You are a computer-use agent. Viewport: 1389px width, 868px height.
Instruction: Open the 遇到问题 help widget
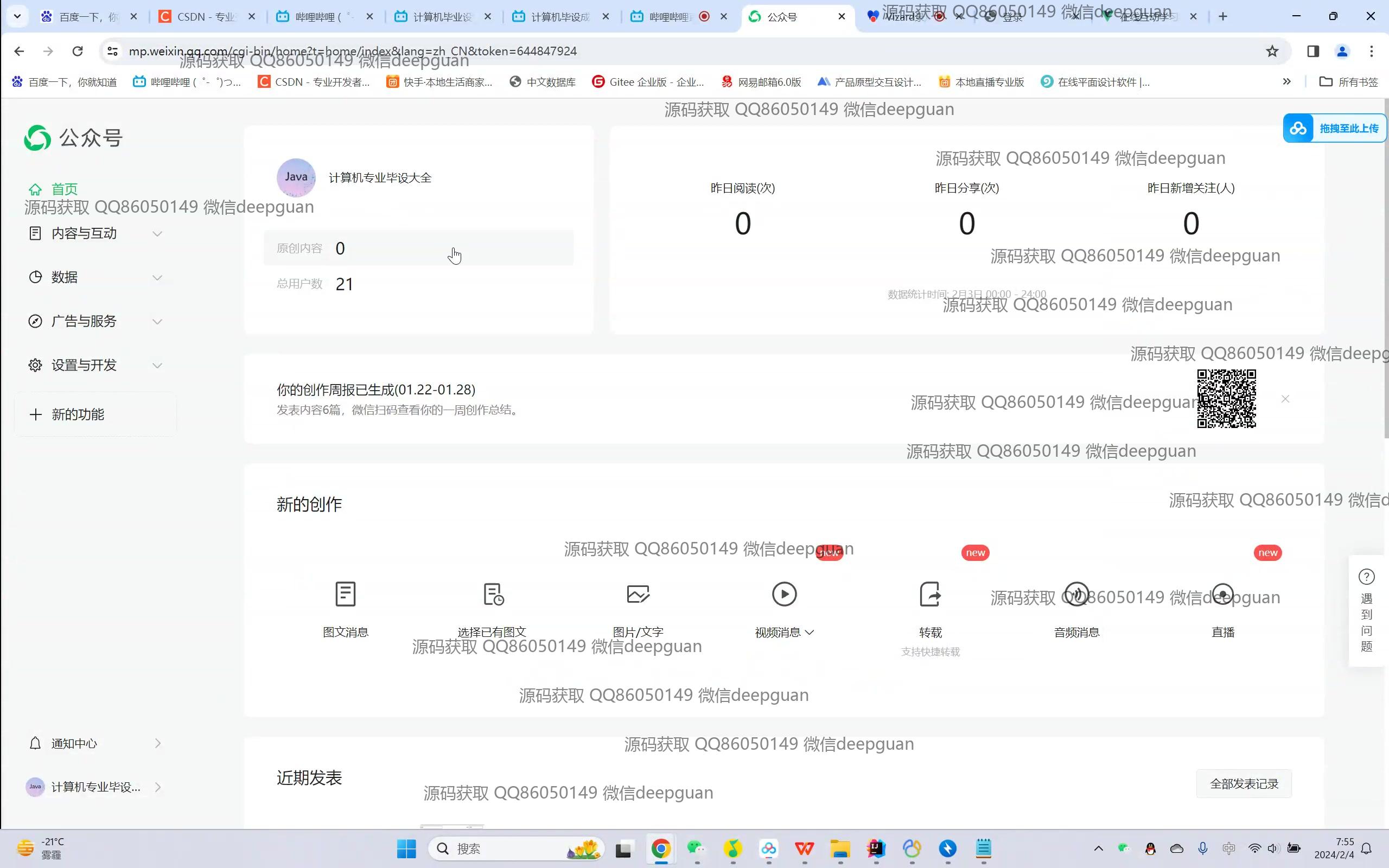point(1367,611)
